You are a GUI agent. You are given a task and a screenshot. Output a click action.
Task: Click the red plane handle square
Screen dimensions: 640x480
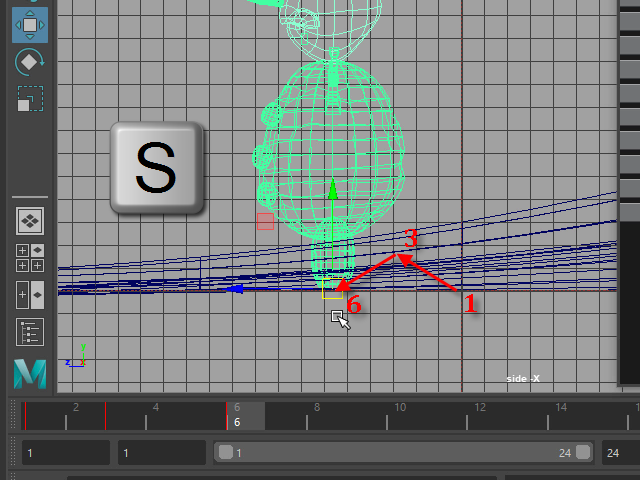click(x=265, y=221)
